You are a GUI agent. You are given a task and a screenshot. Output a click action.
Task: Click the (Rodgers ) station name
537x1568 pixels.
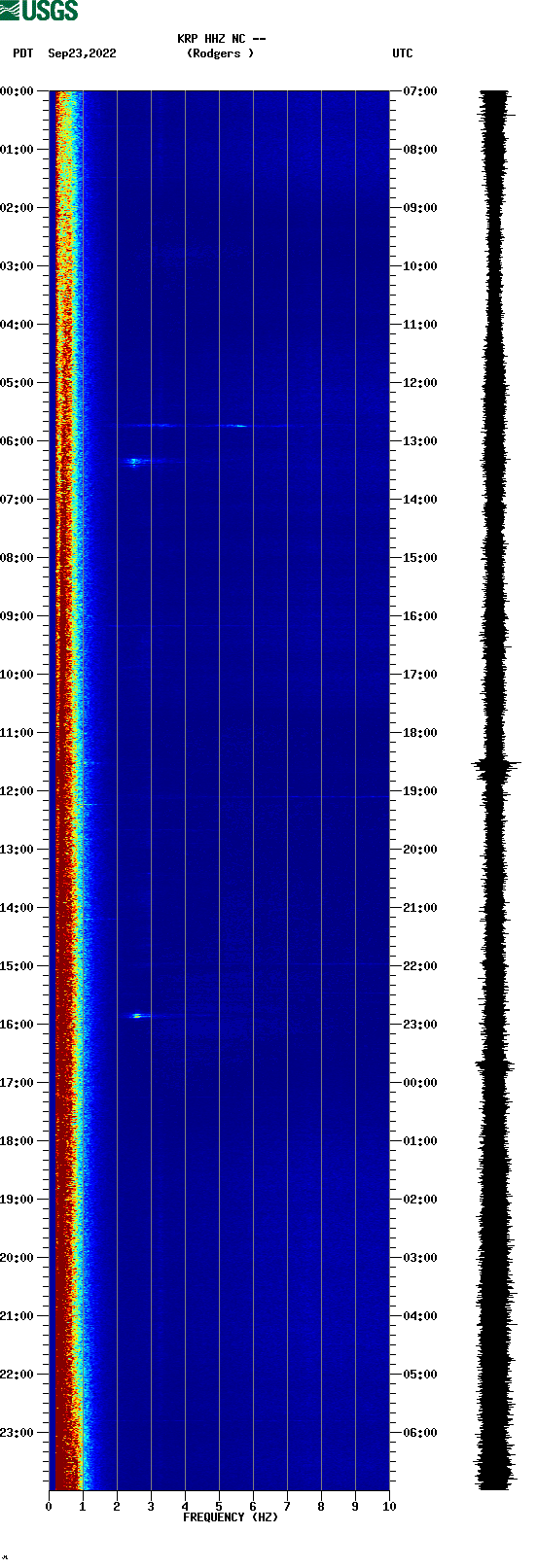(220, 53)
